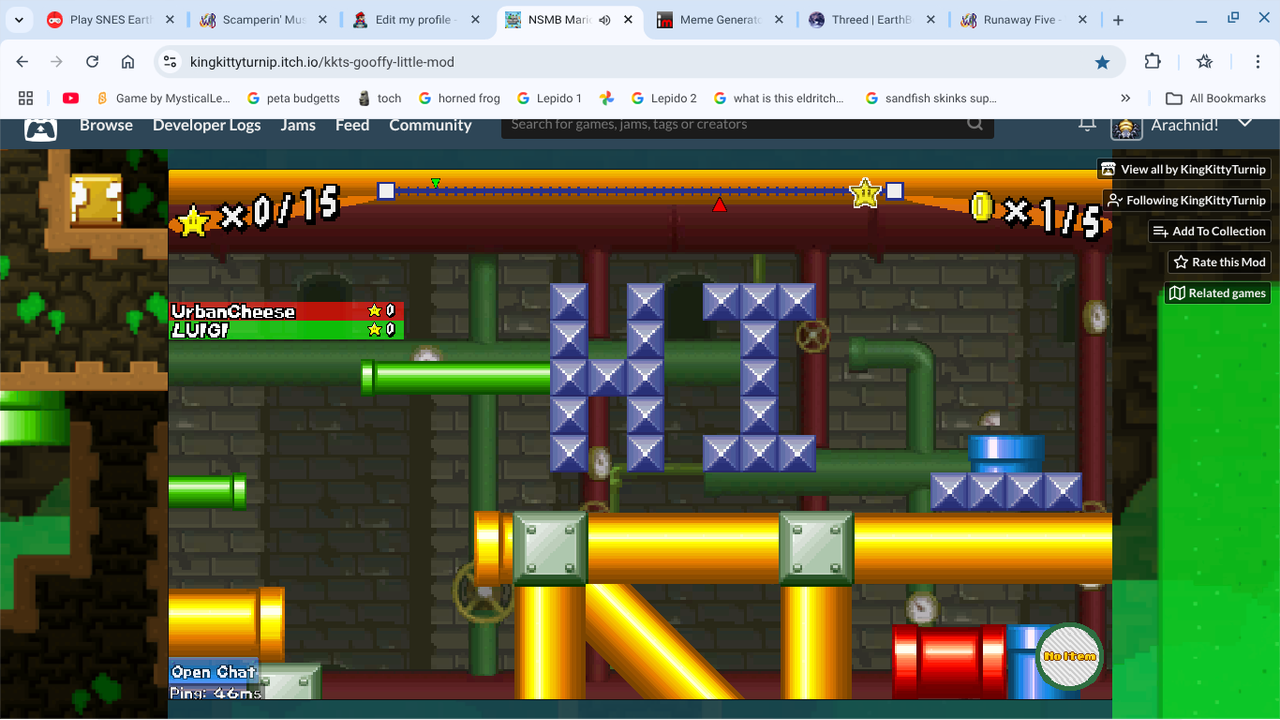1280x720 pixels.
Task: Click the star counter icon in HUD
Action: pyautogui.click(x=192, y=219)
